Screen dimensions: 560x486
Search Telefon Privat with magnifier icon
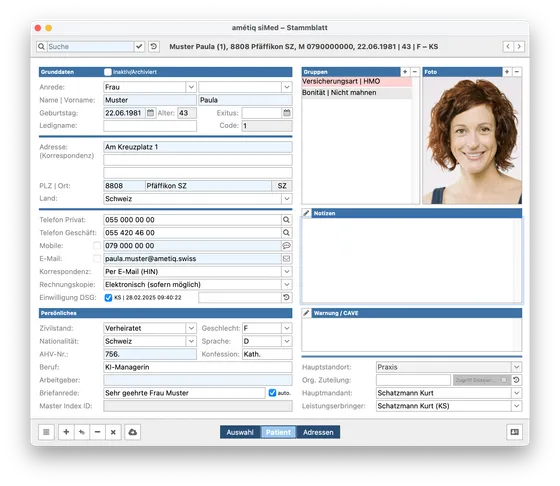(x=286, y=220)
